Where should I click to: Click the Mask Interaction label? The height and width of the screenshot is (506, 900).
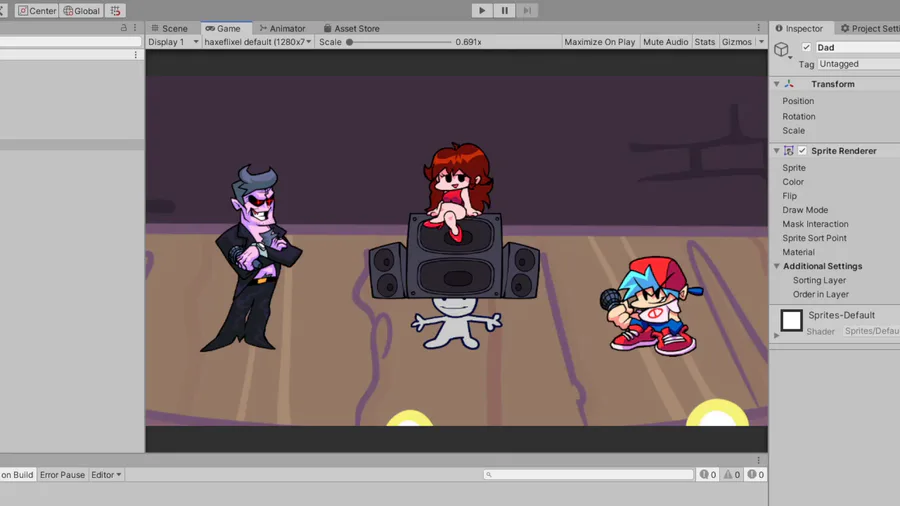point(815,224)
